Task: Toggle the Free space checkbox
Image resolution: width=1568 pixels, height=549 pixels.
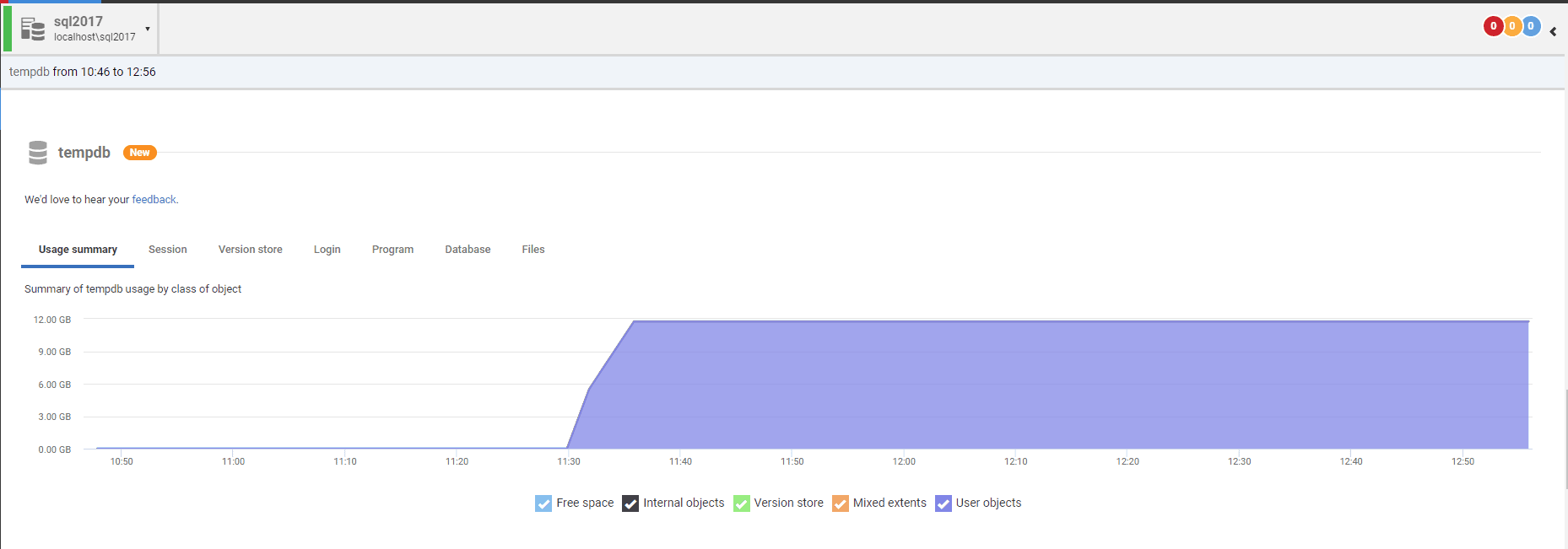Action: click(543, 503)
